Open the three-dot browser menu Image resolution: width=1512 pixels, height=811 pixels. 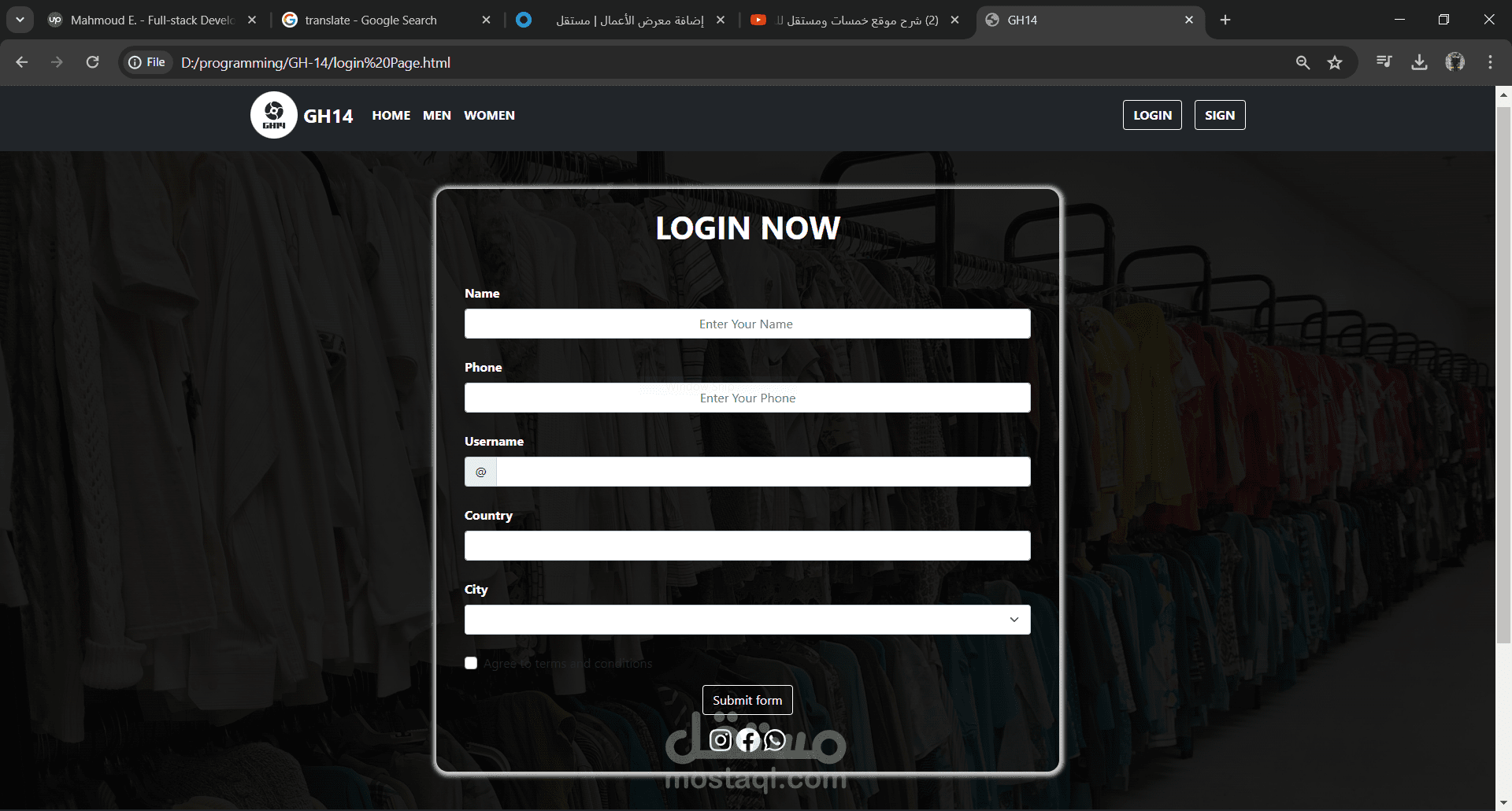coord(1490,62)
